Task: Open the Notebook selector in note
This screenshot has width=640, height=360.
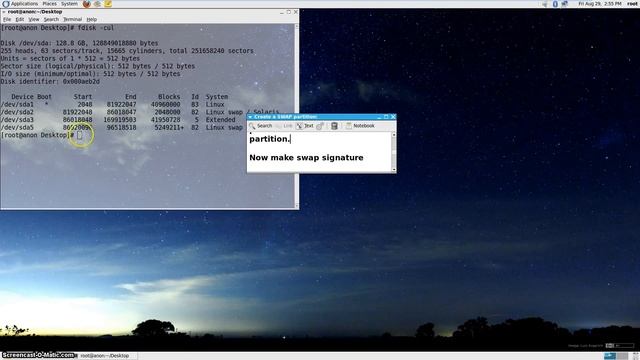Action: tap(360, 126)
